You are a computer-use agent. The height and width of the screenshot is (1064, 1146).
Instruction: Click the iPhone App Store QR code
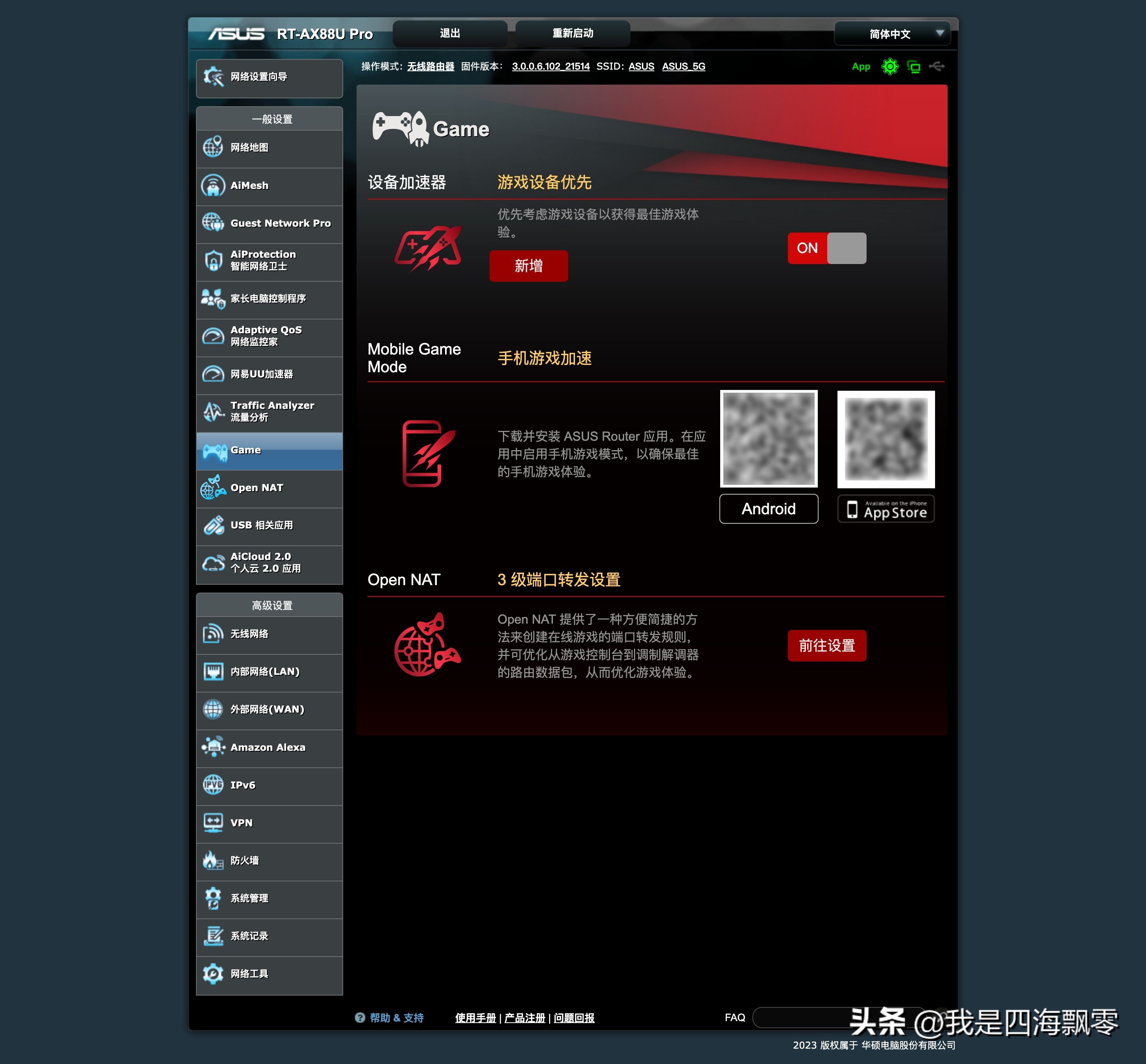click(x=886, y=439)
